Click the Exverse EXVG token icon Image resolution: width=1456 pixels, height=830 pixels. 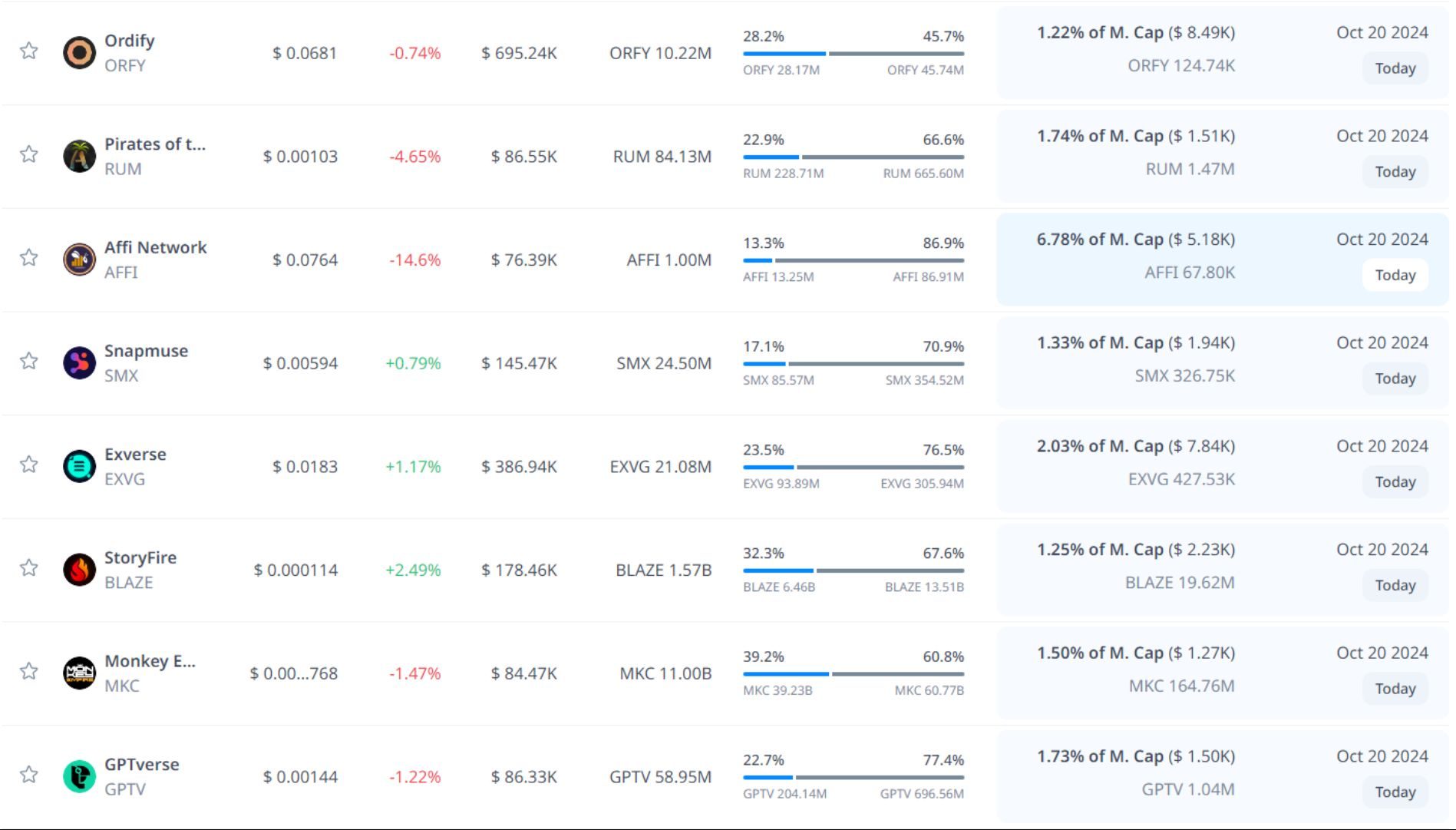coord(79,467)
